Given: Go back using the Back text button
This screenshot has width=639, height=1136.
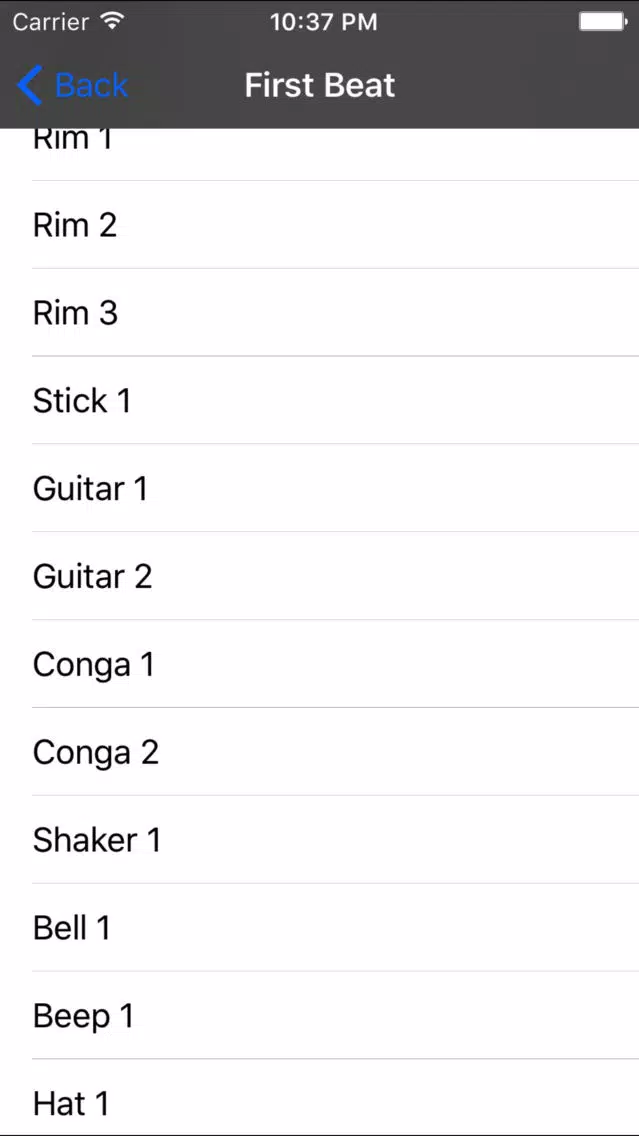Looking at the screenshot, I should click(x=91, y=85).
